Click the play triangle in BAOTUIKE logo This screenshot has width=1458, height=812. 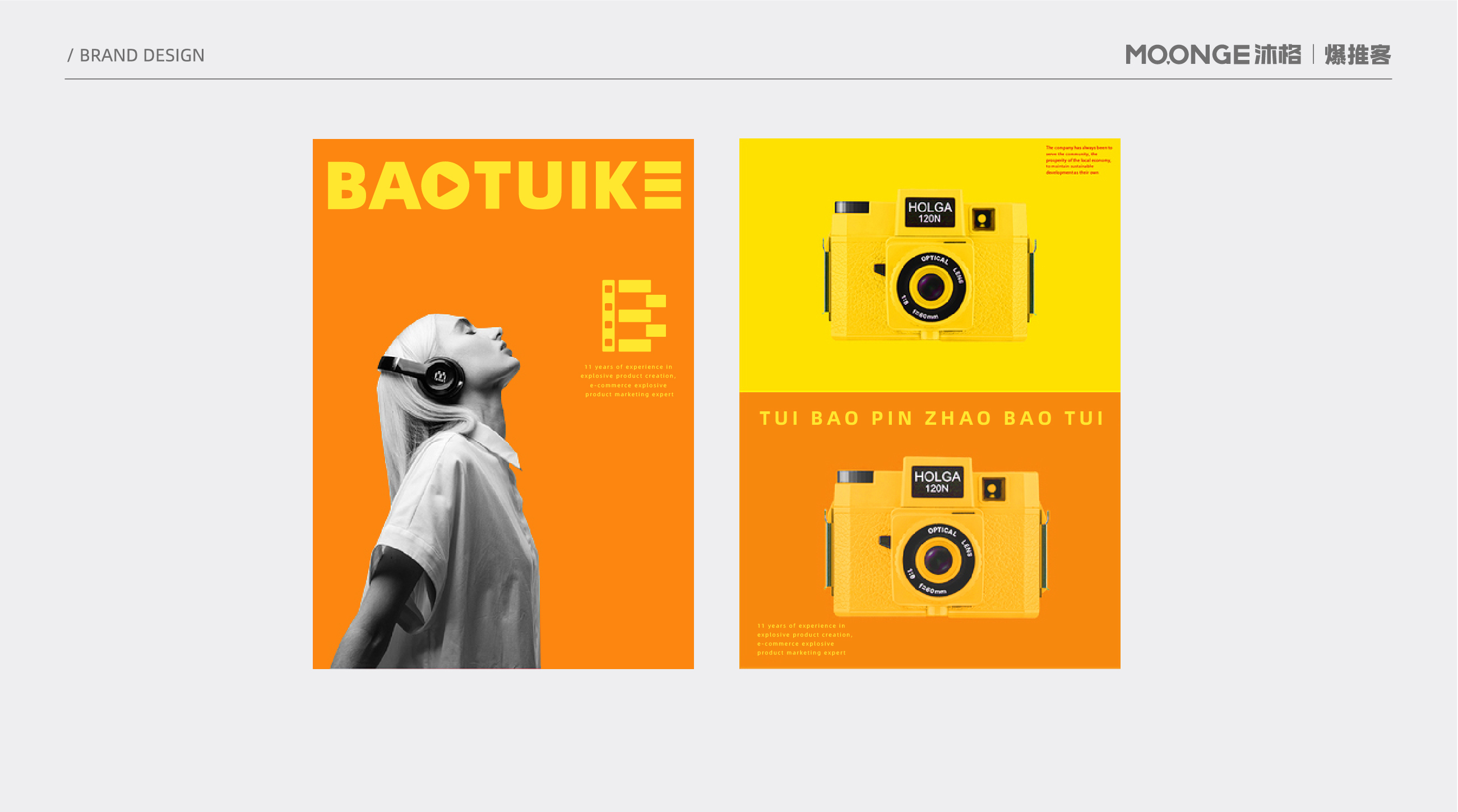click(x=448, y=185)
